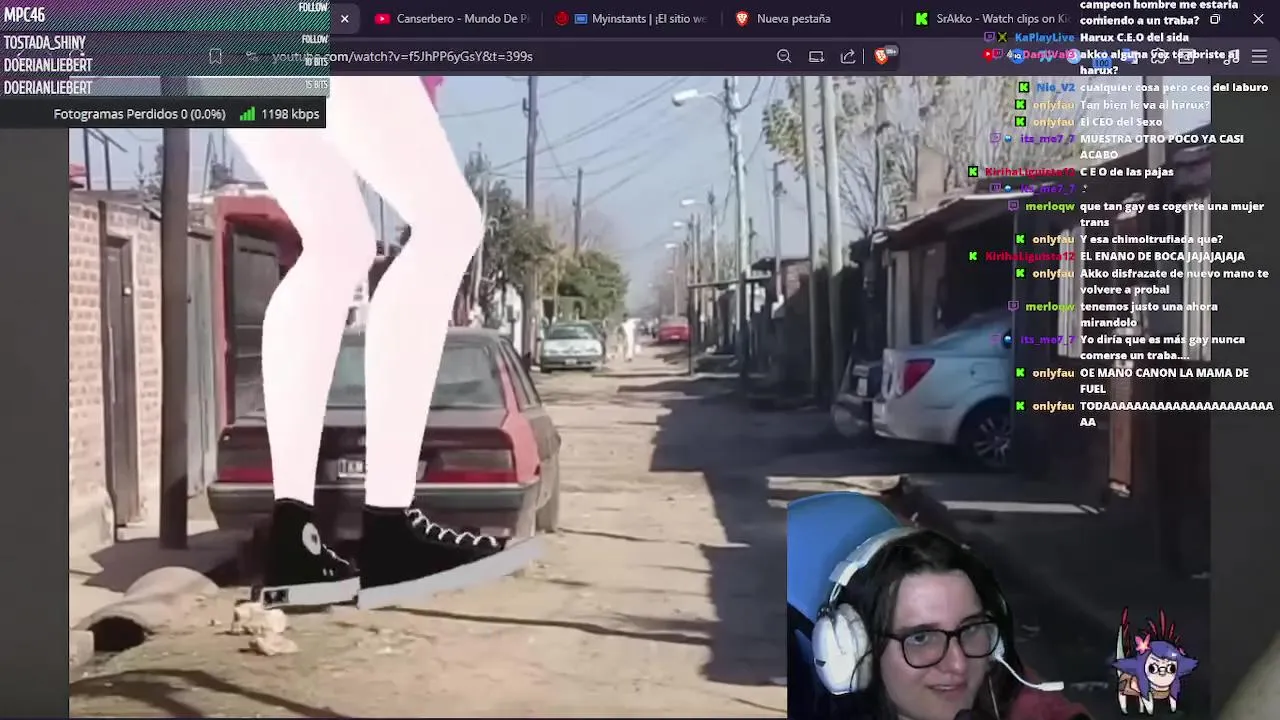The width and height of the screenshot is (1280, 720).
Task: Switch to Canserbero - Mundo De tab
Action: (x=453, y=18)
